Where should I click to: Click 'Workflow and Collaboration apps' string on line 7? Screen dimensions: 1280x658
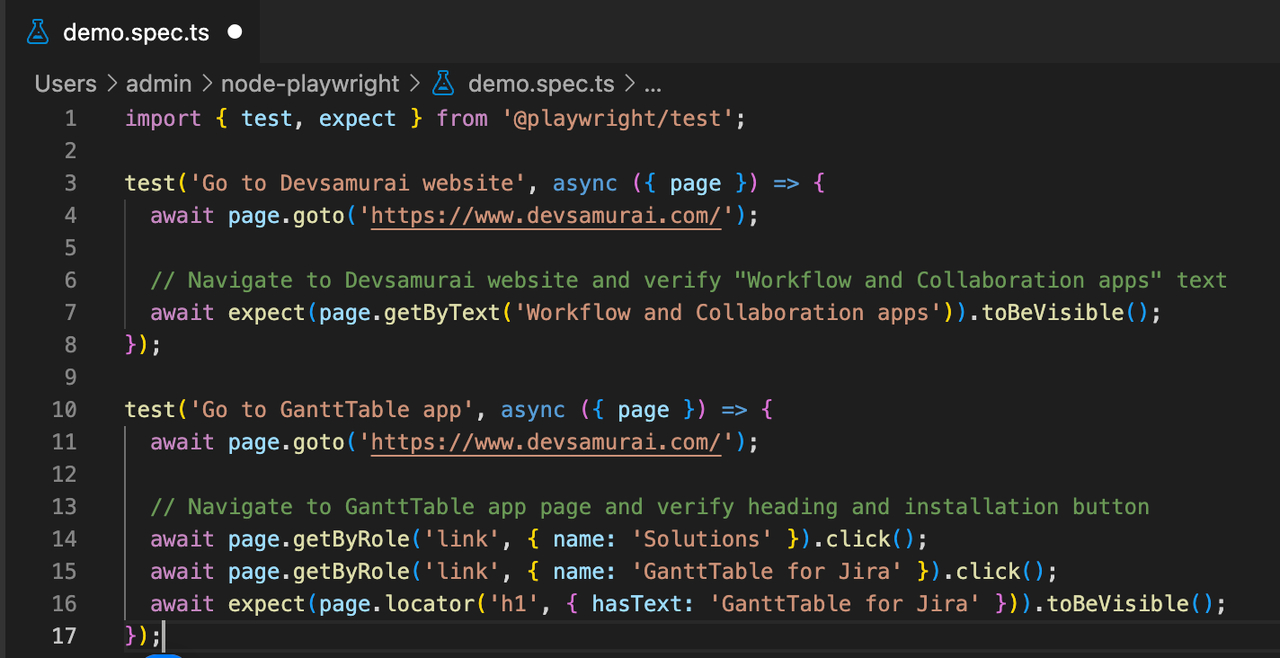click(x=728, y=313)
